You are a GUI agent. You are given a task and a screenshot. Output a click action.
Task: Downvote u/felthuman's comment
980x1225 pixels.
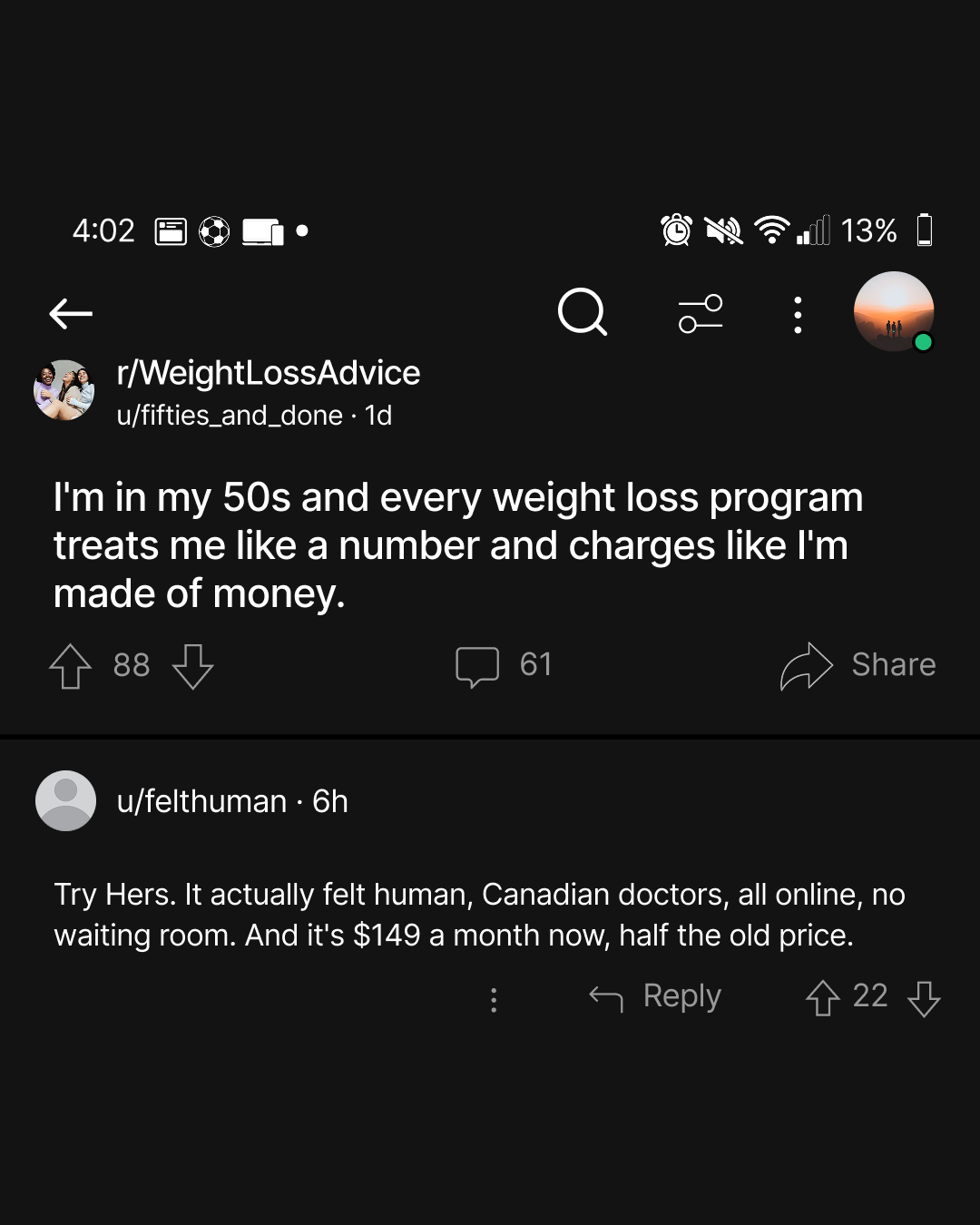pos(924,998)
